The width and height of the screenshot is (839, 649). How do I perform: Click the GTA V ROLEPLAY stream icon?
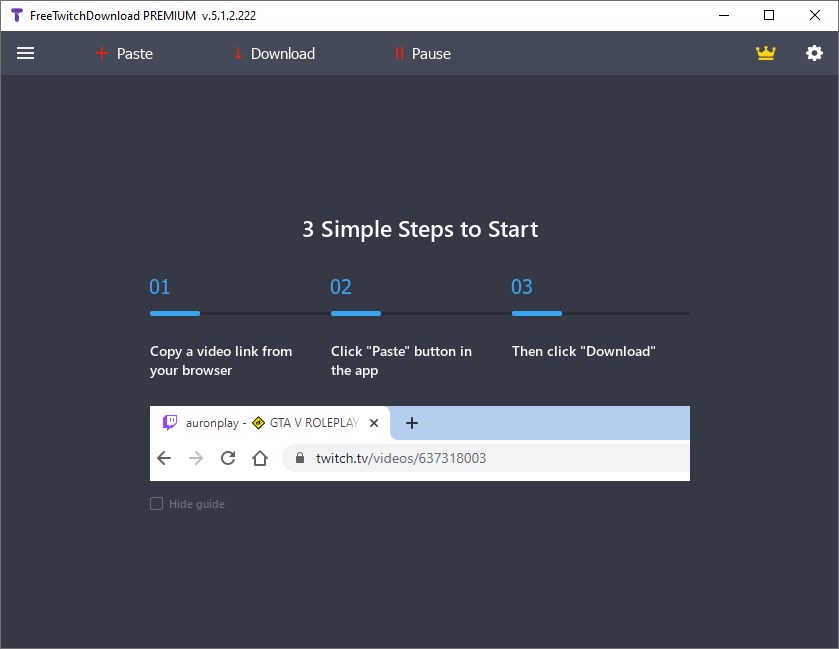point(256,422)
